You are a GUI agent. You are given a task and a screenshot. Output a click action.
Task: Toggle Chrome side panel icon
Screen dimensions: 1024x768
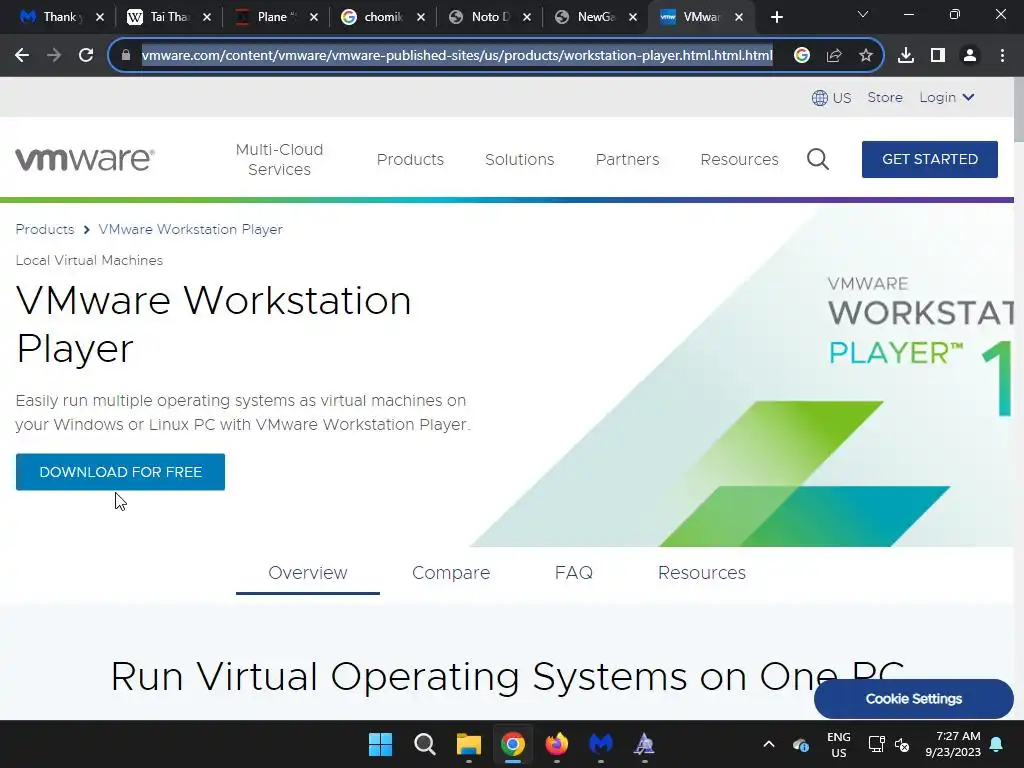coord(938,56)
